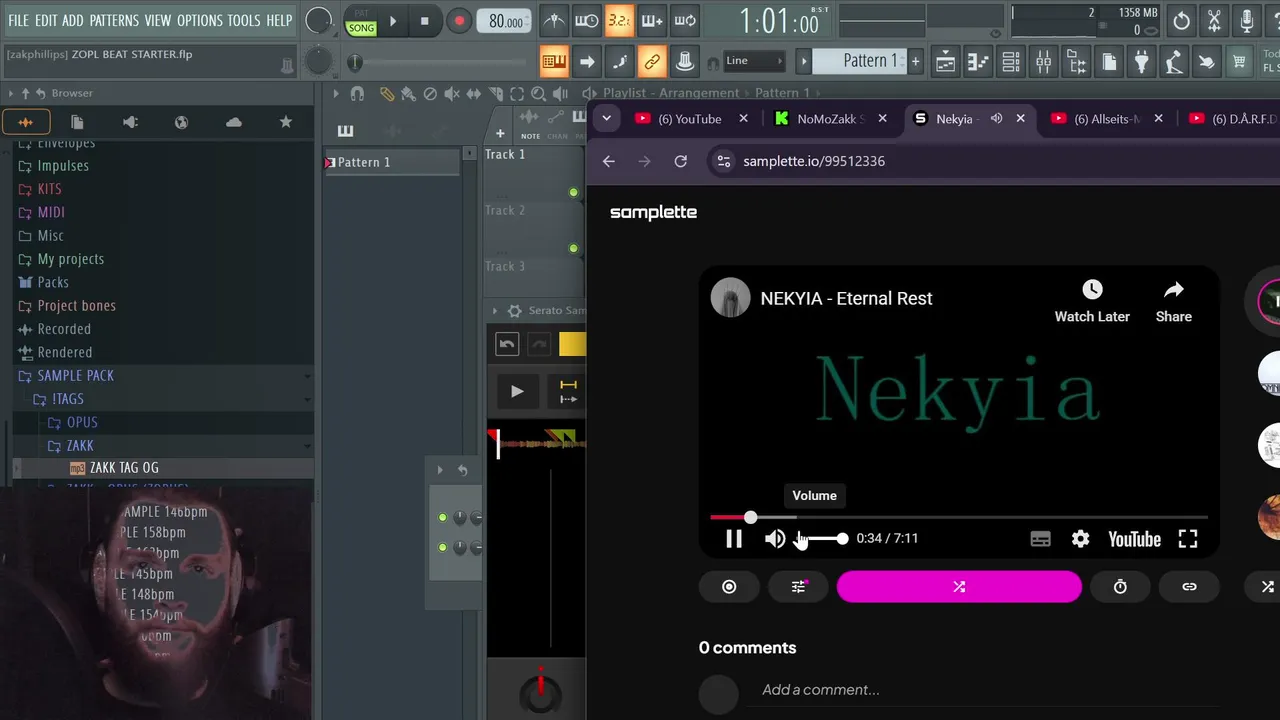
Task: Choose the Select tool in playlist toolbar
Action: [x=517, y=93]
